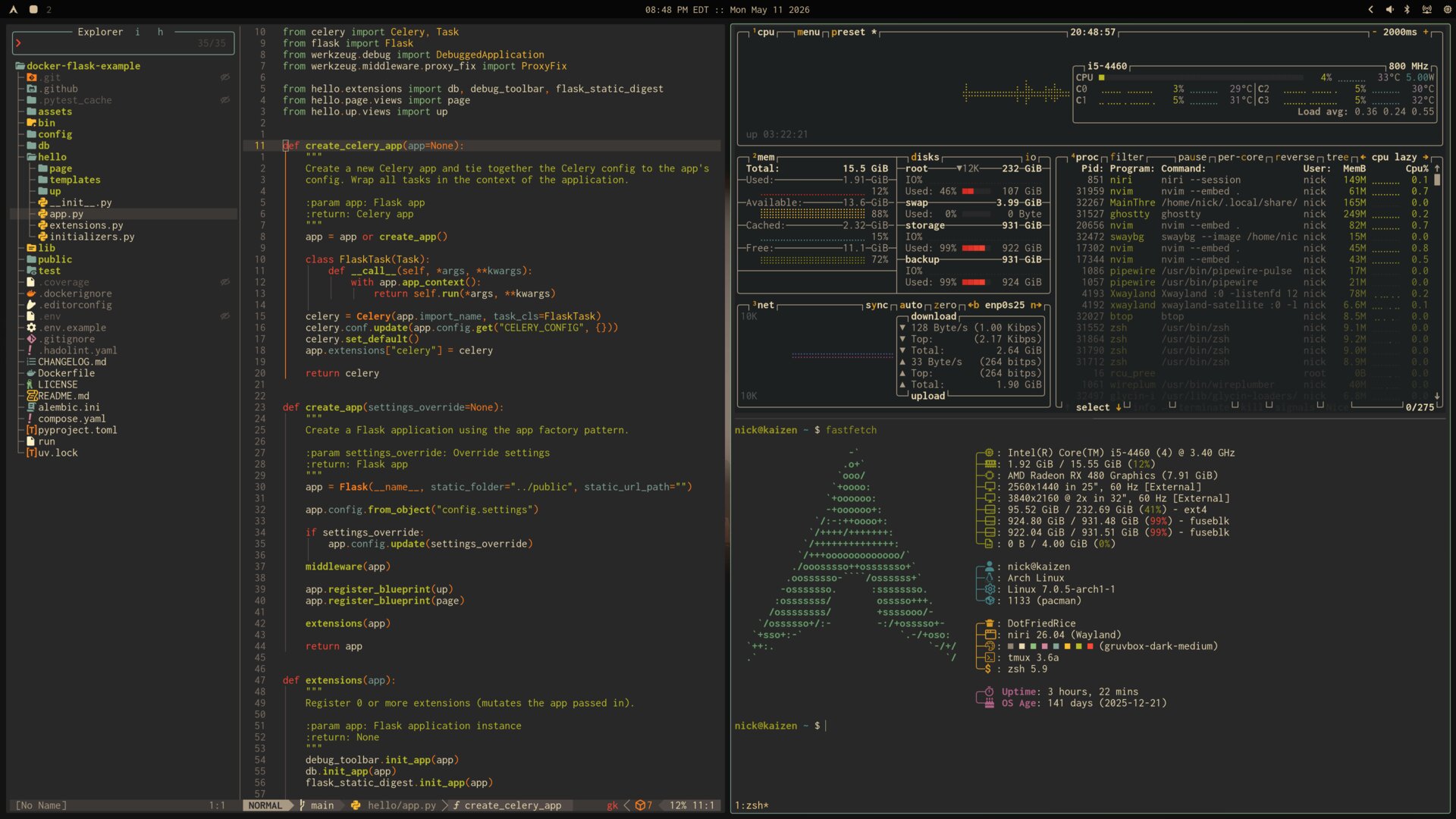Expand the public folder
This screenshot has width=1456, height=819.
pos(49,259)
